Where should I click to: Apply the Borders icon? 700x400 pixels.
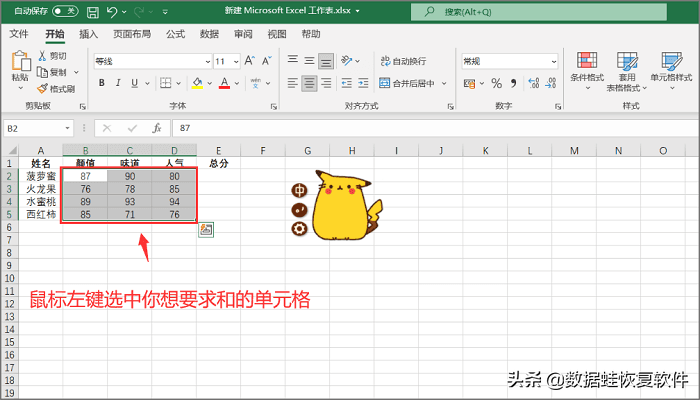point(166,83)
